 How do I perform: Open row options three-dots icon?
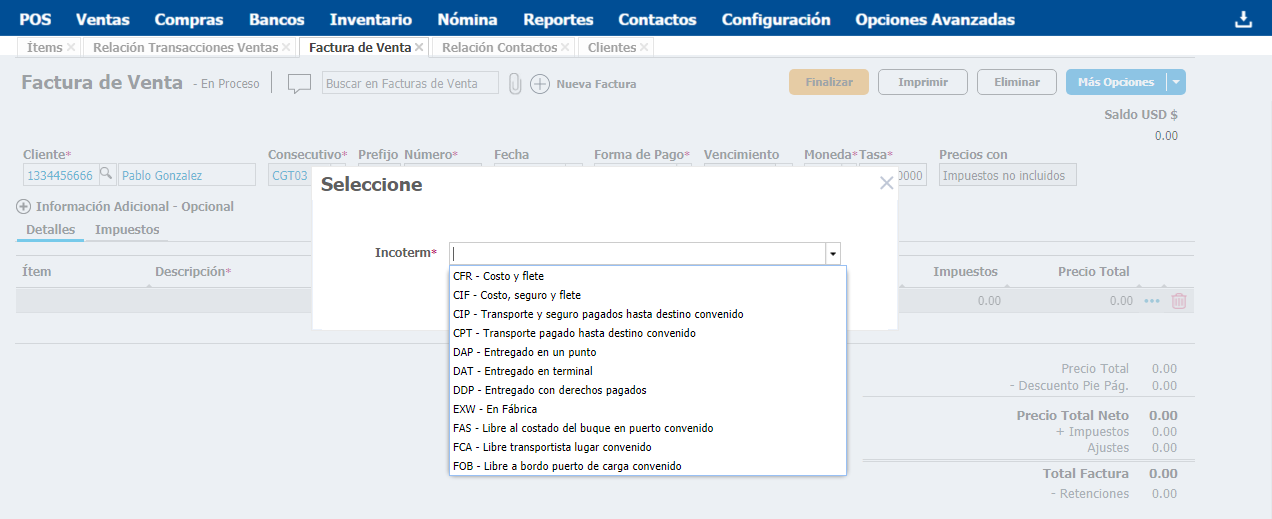pos(1152,300)
